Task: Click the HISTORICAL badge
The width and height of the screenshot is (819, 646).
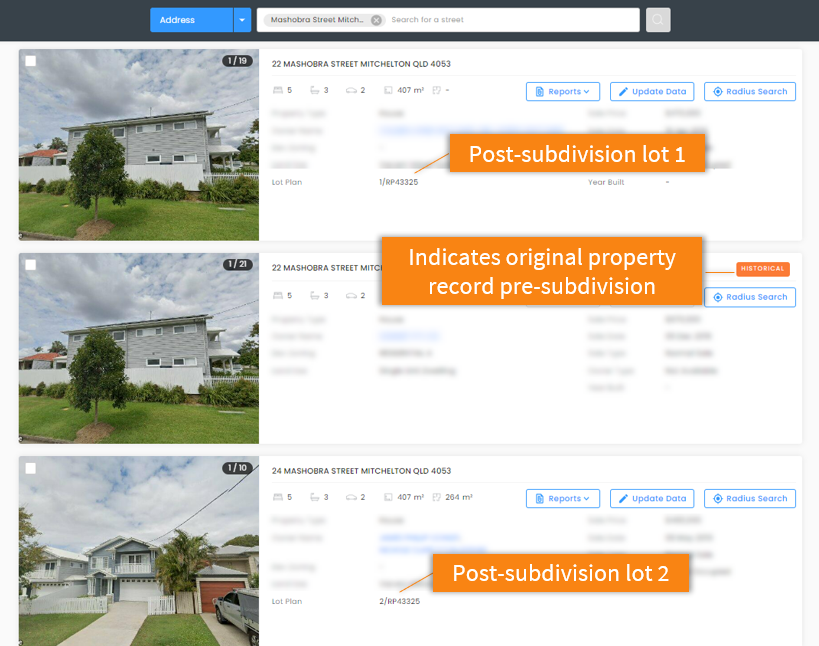Action: (763, 268)
